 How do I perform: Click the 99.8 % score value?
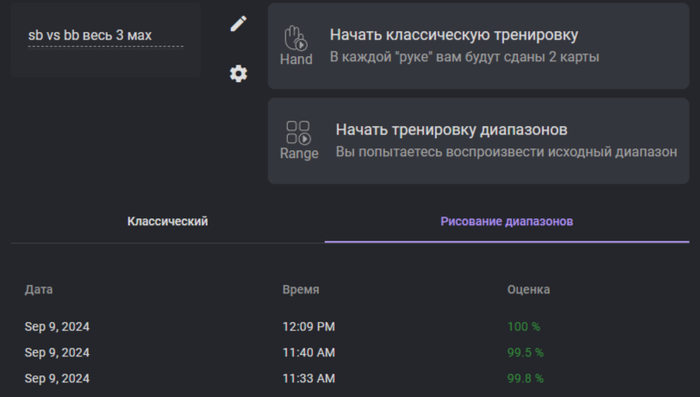(525, 378)
